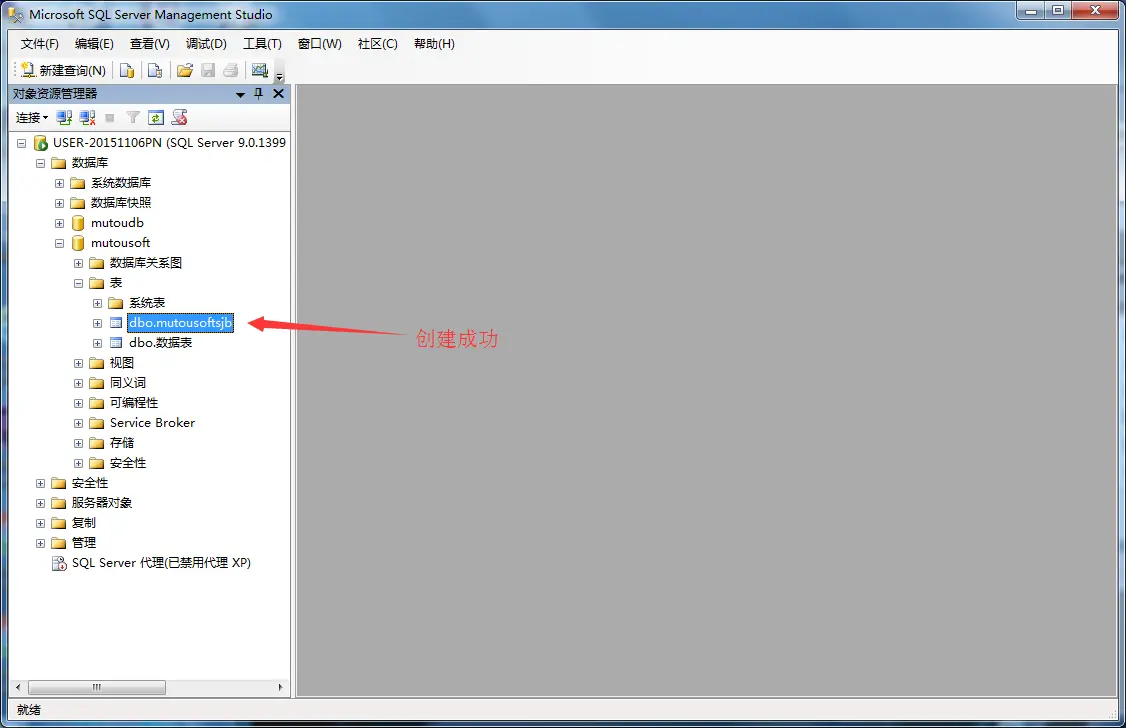Collapse the 表 folder node
Screen dimensions: 1126x728
78,284
